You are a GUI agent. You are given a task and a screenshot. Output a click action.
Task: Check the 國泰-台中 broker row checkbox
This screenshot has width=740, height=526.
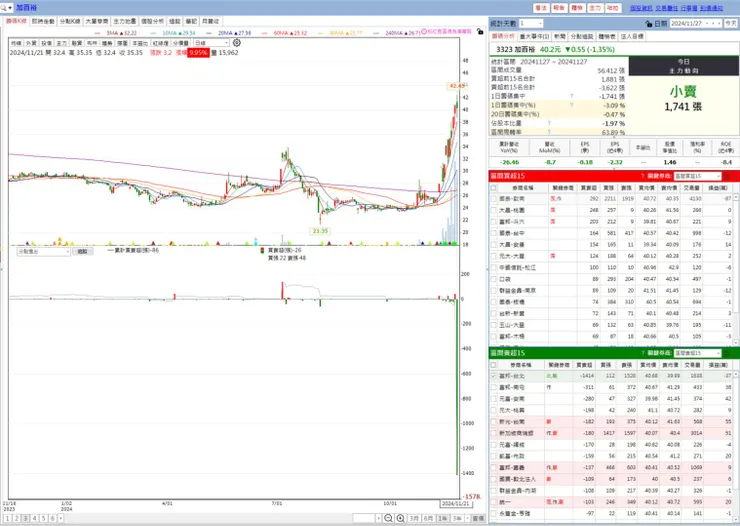point(494,234)
